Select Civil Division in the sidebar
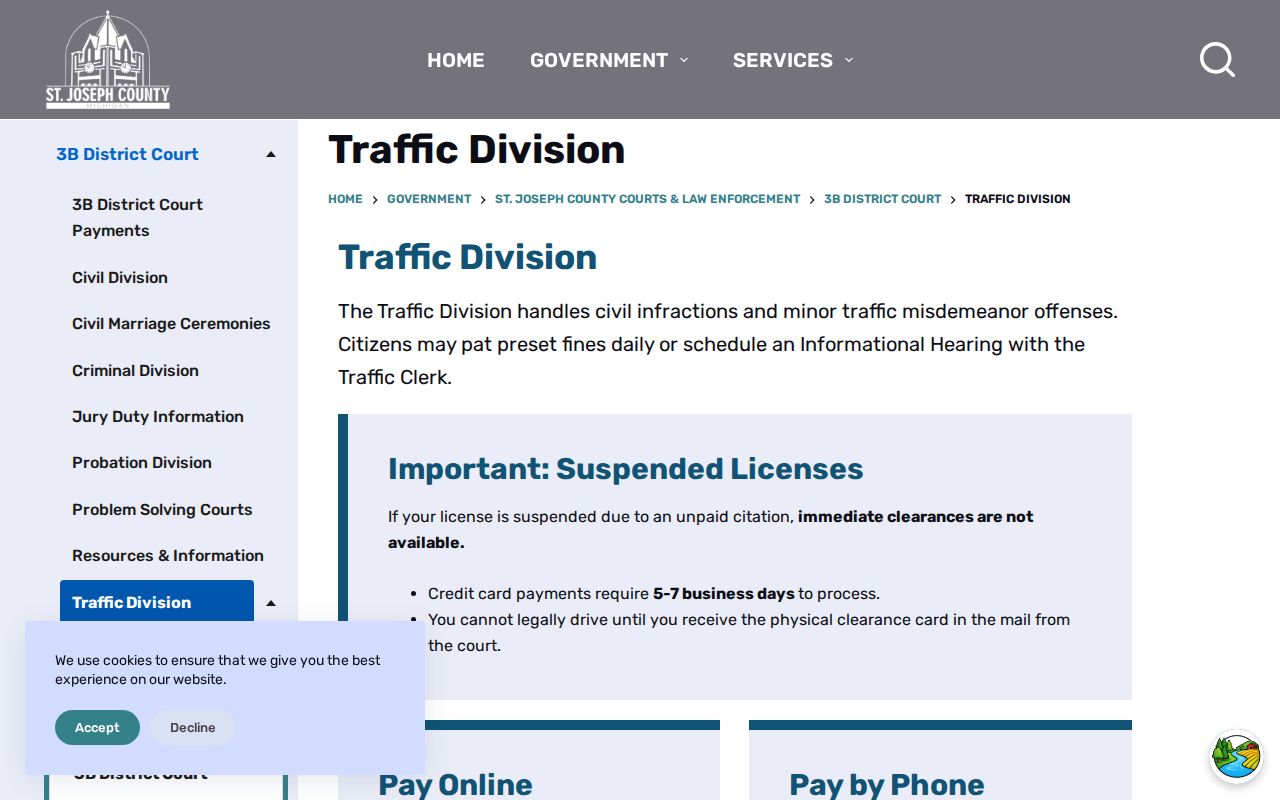This screenshot has height=800, width=1280. pyautogui.click(x=120, y=277)
